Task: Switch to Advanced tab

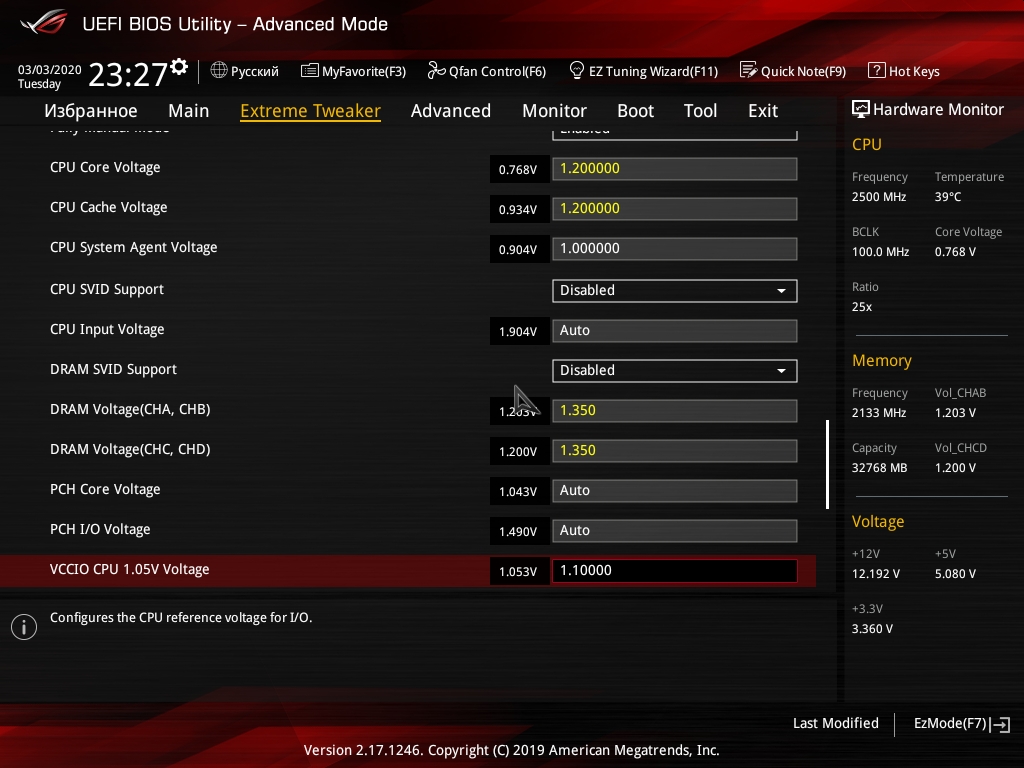Action: pos(451,111)
